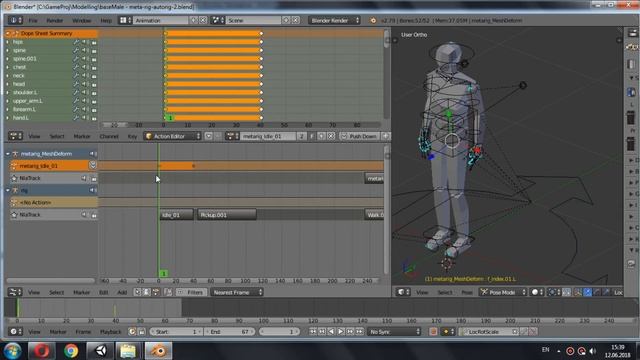Select the shoulder.L channel name
This screenshot has width=640, height=360.
coord(25,93)
